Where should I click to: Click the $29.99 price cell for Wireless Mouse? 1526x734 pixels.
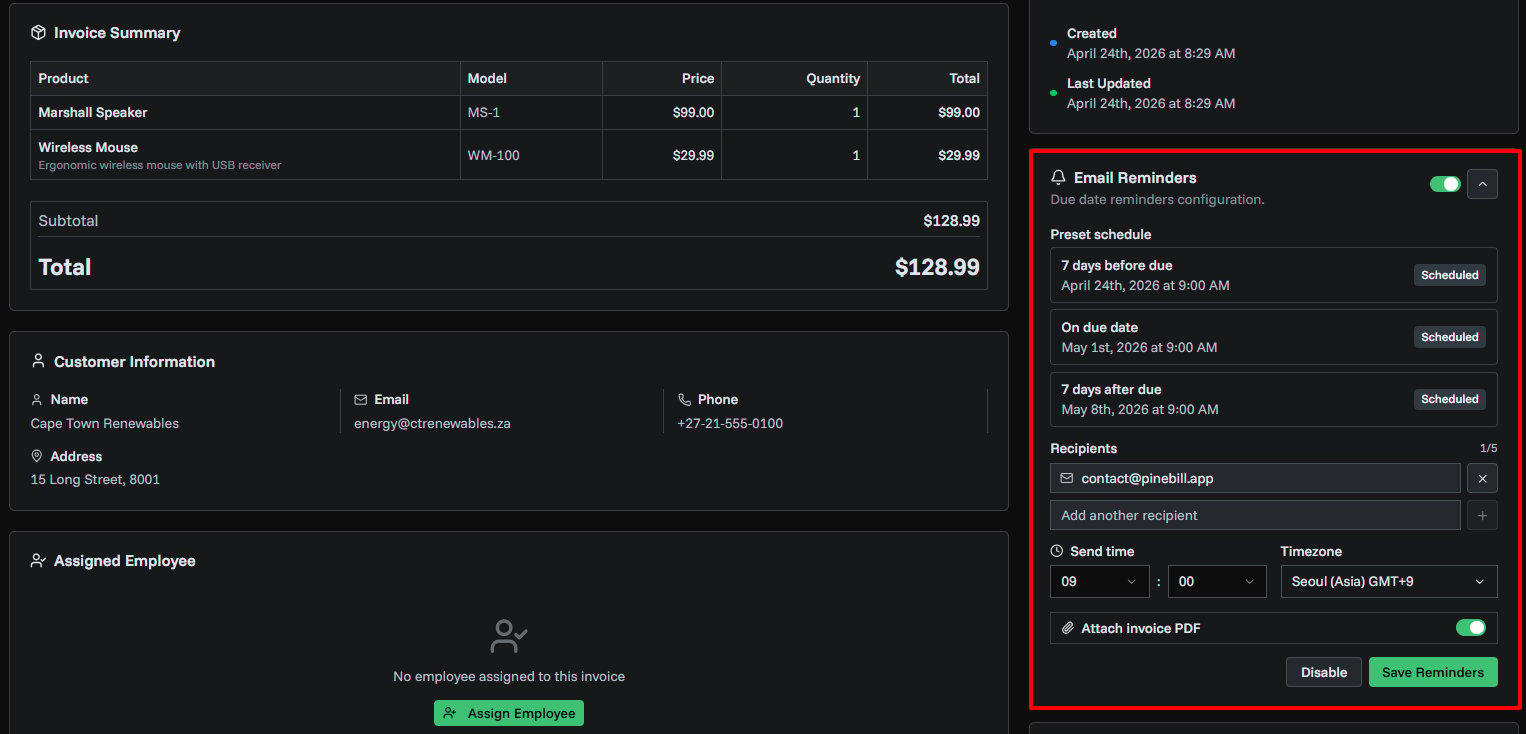coord(662,155)
